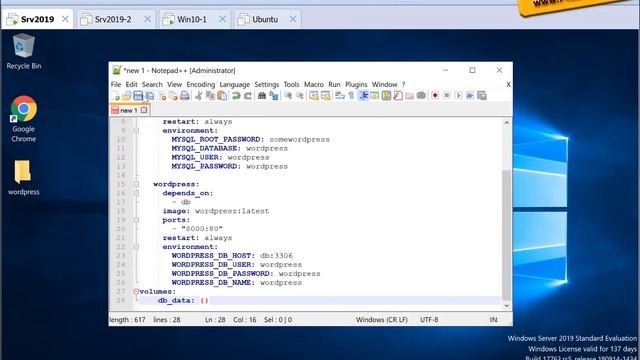Toggle Show All Characters pilcrow icon
This screenshot has height=360, width=640.
(351, 96)
